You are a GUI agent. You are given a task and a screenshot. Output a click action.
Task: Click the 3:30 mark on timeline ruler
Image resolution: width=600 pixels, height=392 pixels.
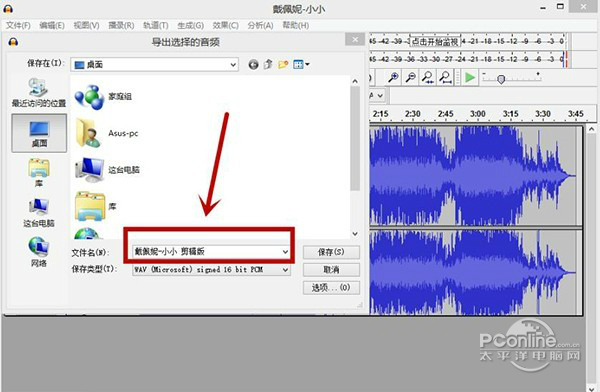pos(543,114)
